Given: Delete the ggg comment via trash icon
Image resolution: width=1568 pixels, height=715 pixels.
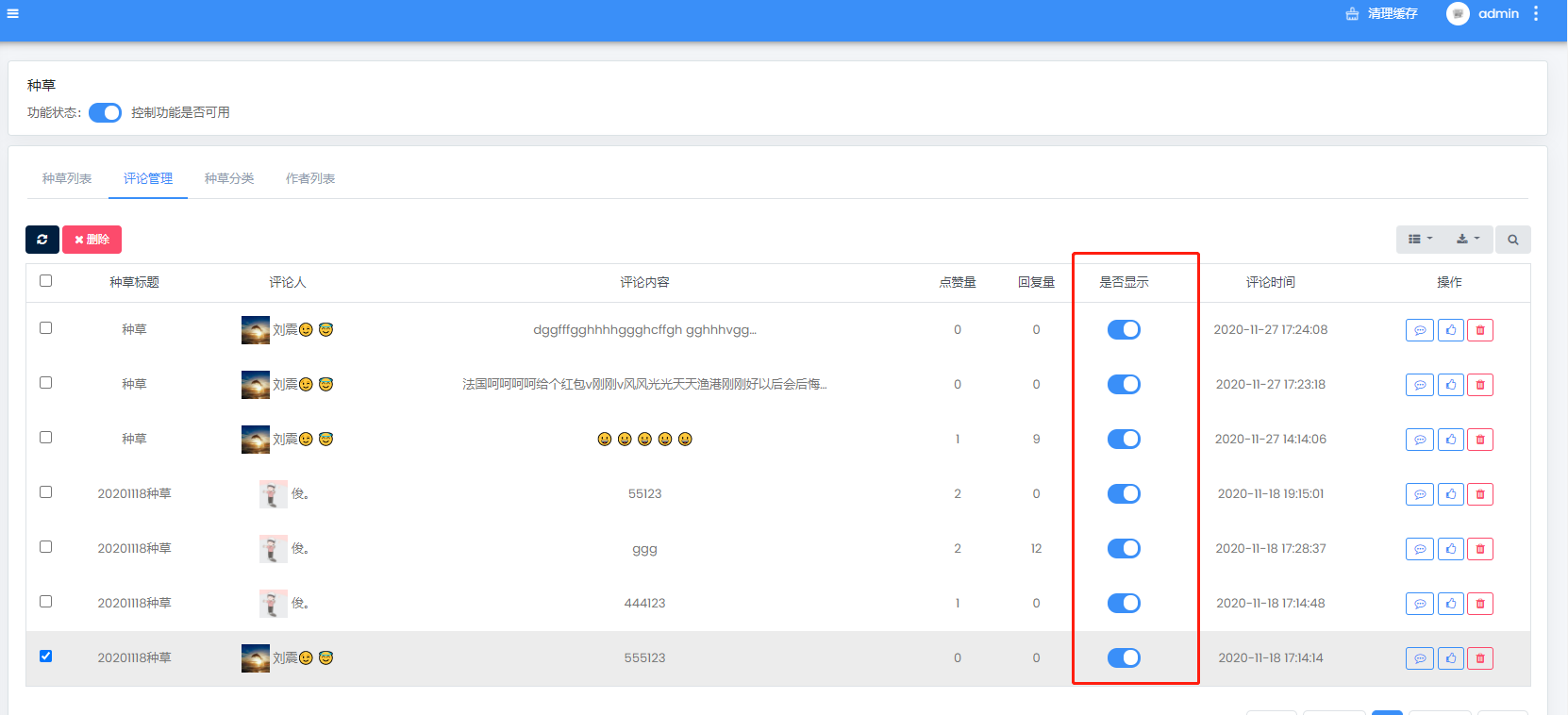Looking at the screenshot, I should click(1480, 549).
